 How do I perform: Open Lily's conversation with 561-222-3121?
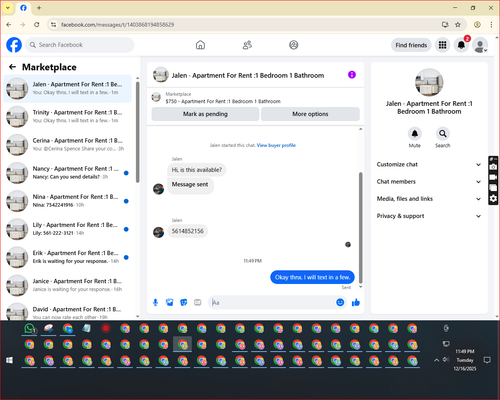tap(68, 229)
